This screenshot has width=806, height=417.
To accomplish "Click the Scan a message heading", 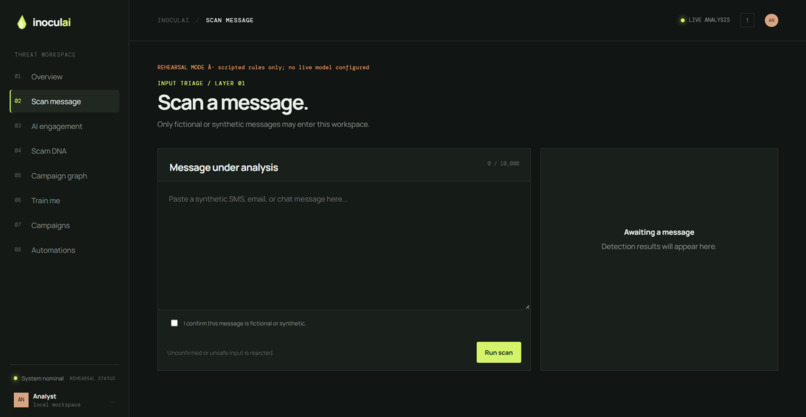I will click(x=233, y=103).
